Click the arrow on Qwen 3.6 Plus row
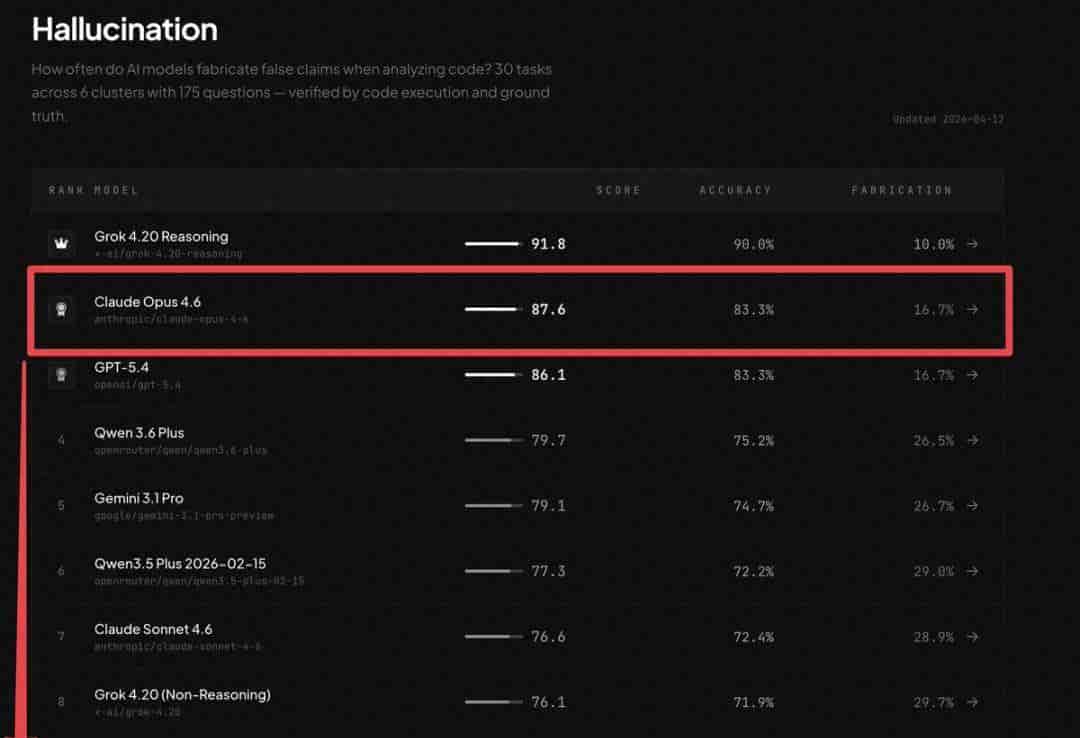This screenshot has width=1080, height=738. click(972, 441)
